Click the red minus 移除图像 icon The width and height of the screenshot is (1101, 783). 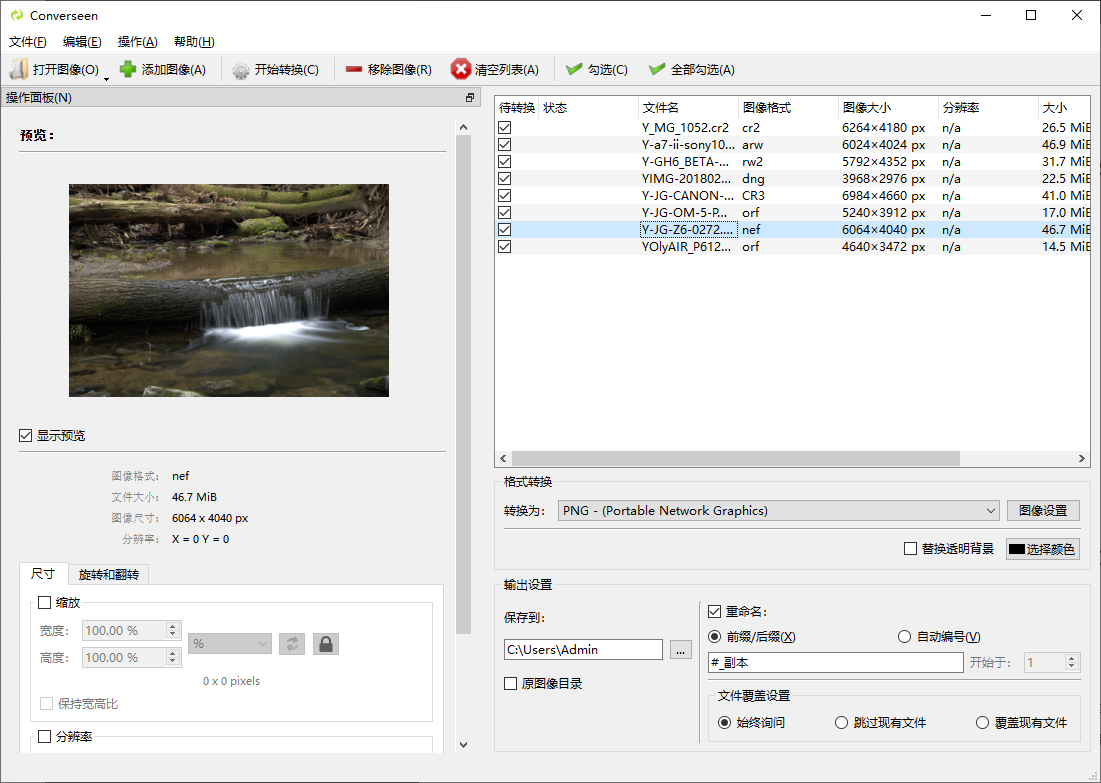pyautogui.click(x=354, y=70)
